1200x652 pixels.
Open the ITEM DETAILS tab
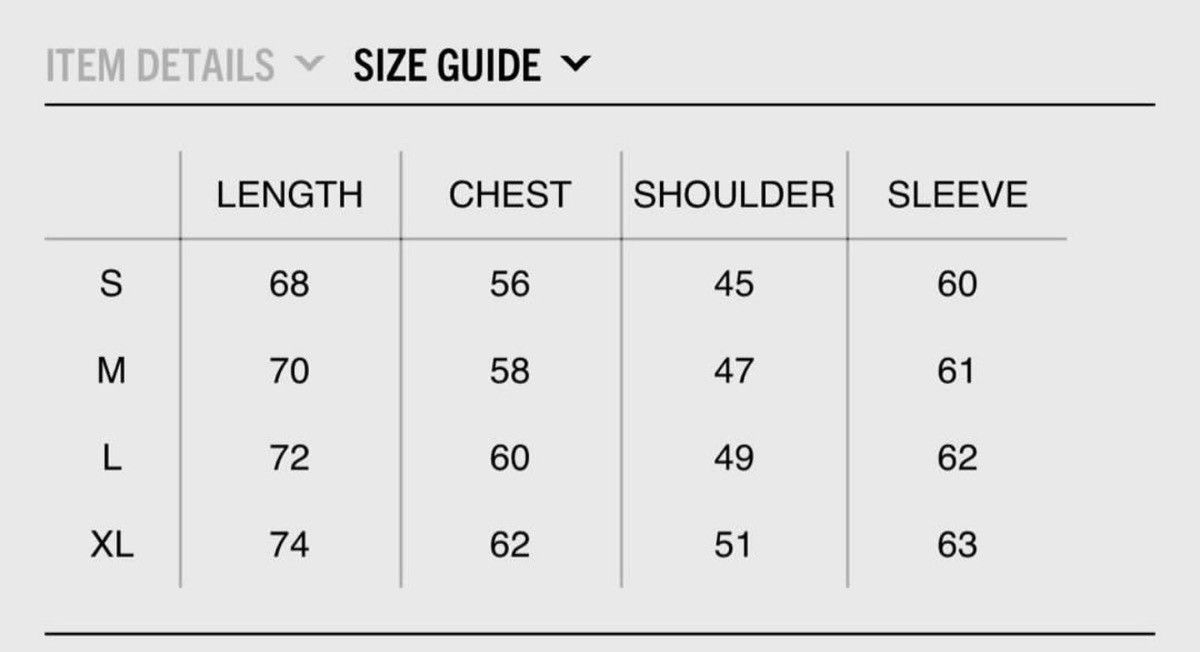(x=160, y=66)
